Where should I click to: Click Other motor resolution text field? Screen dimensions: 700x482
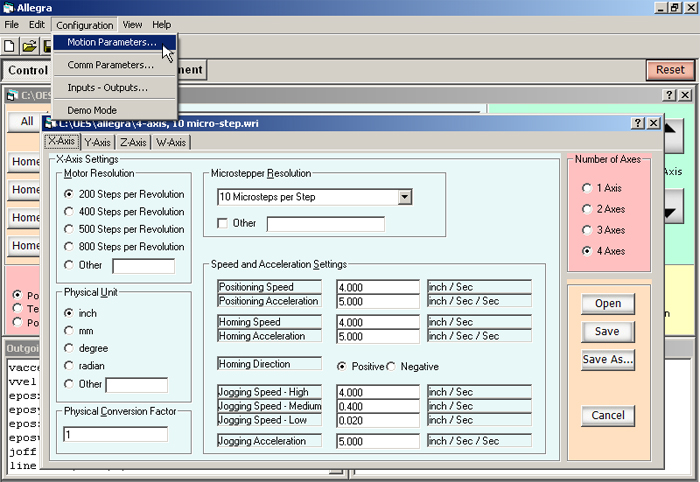[144, 266]
